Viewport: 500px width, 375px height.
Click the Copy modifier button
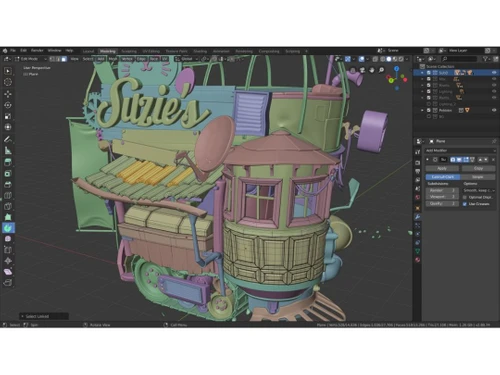tap(478, 169)
